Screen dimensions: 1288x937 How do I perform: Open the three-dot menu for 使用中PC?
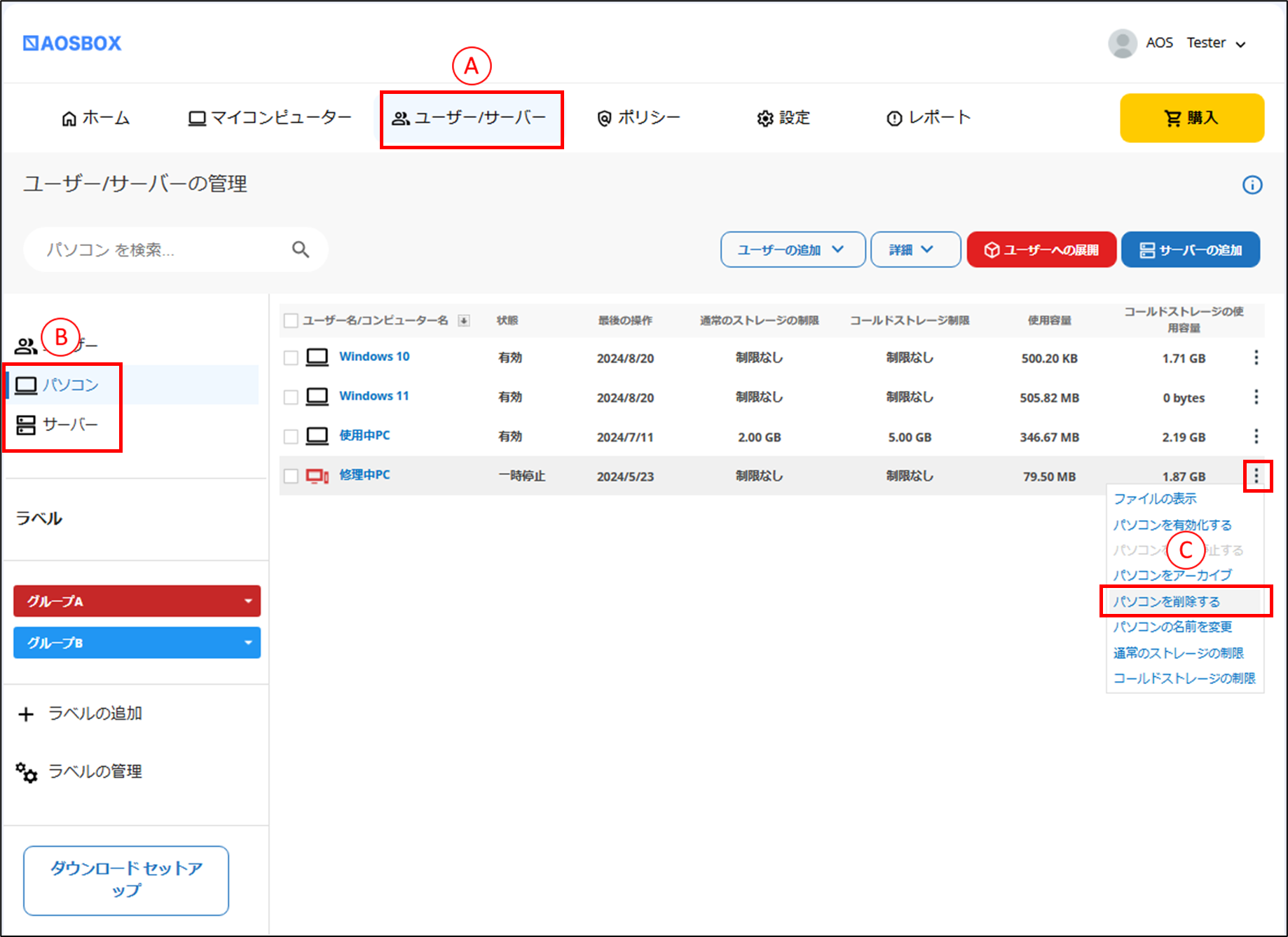coord(1256,437)
